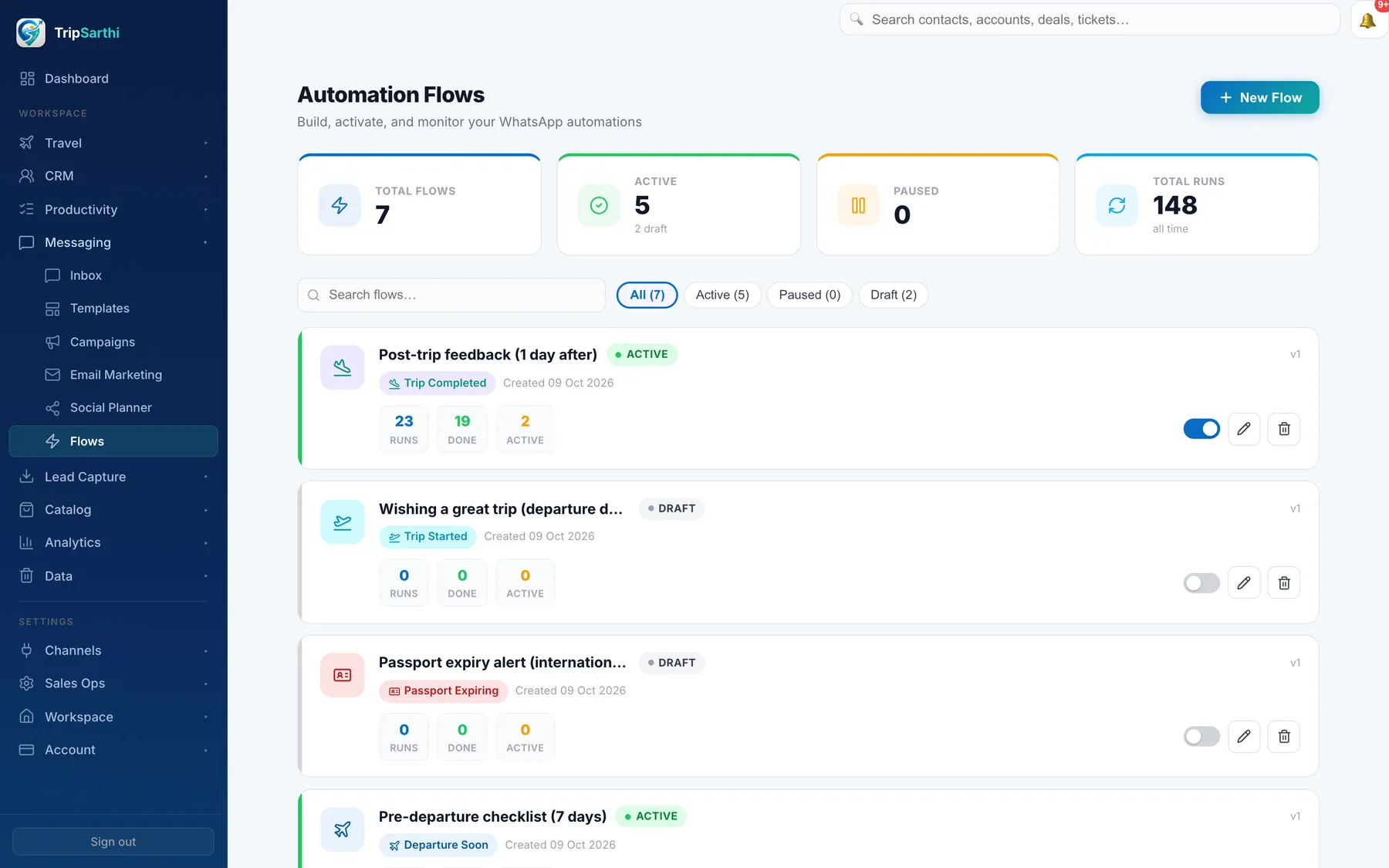
Task: Enable the Wishing a great trip toggle
Action: [x=1201, y=583]
